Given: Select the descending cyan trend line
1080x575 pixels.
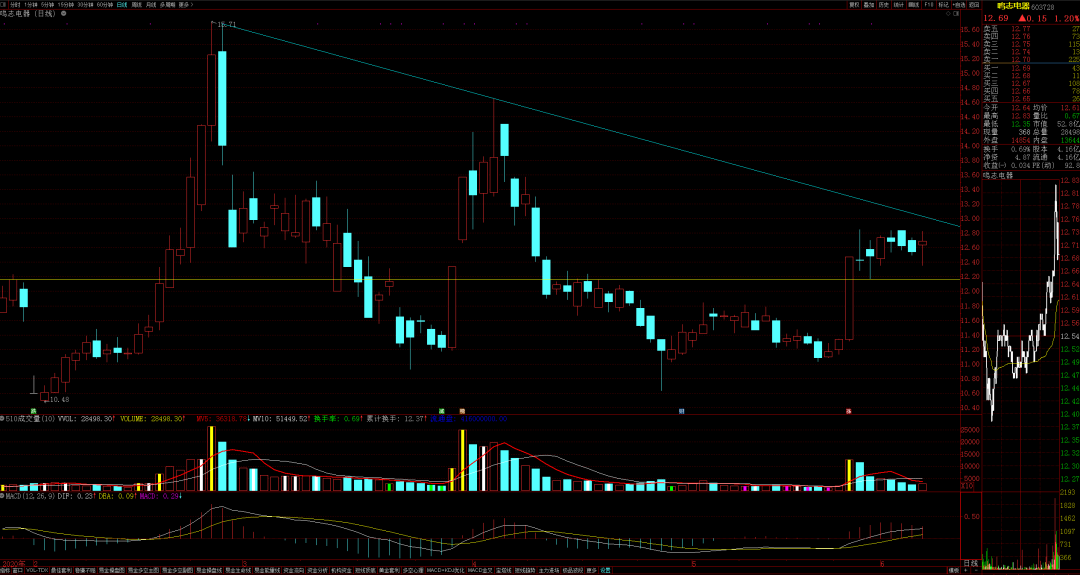Looking at the screenshot, I should coord(592,126).
